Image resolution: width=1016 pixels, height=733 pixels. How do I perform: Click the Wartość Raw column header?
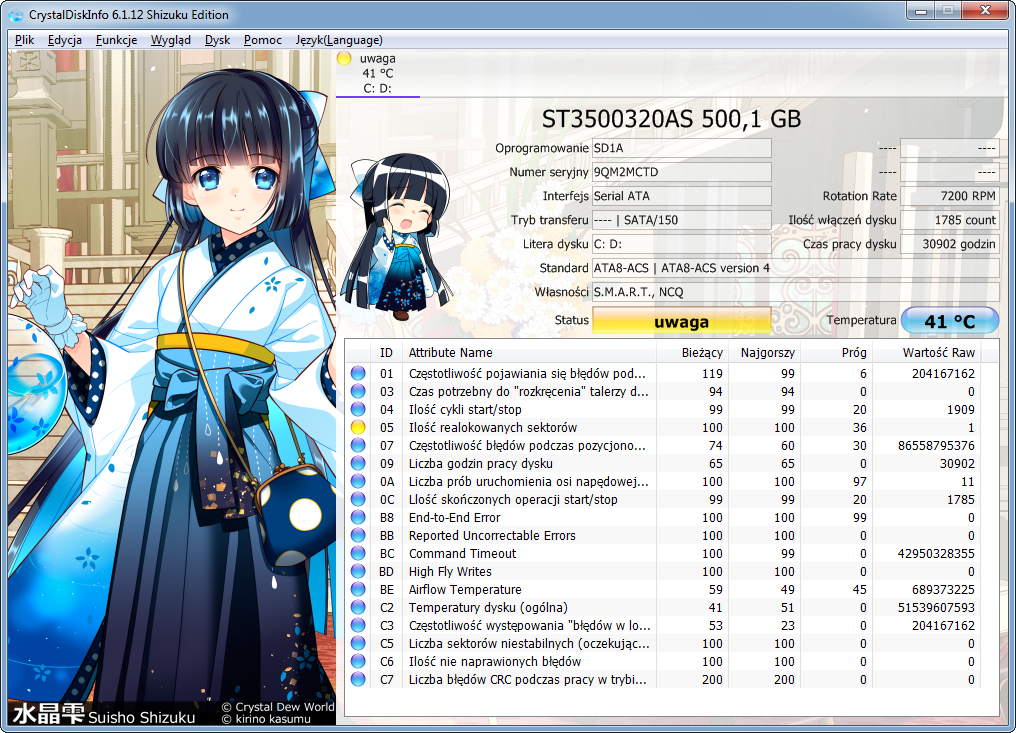coord(926,353)
